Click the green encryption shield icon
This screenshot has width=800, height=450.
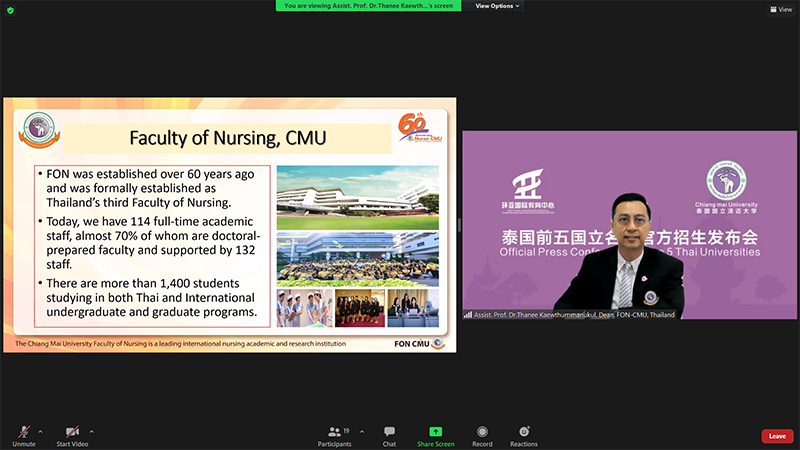pos(10,10)
